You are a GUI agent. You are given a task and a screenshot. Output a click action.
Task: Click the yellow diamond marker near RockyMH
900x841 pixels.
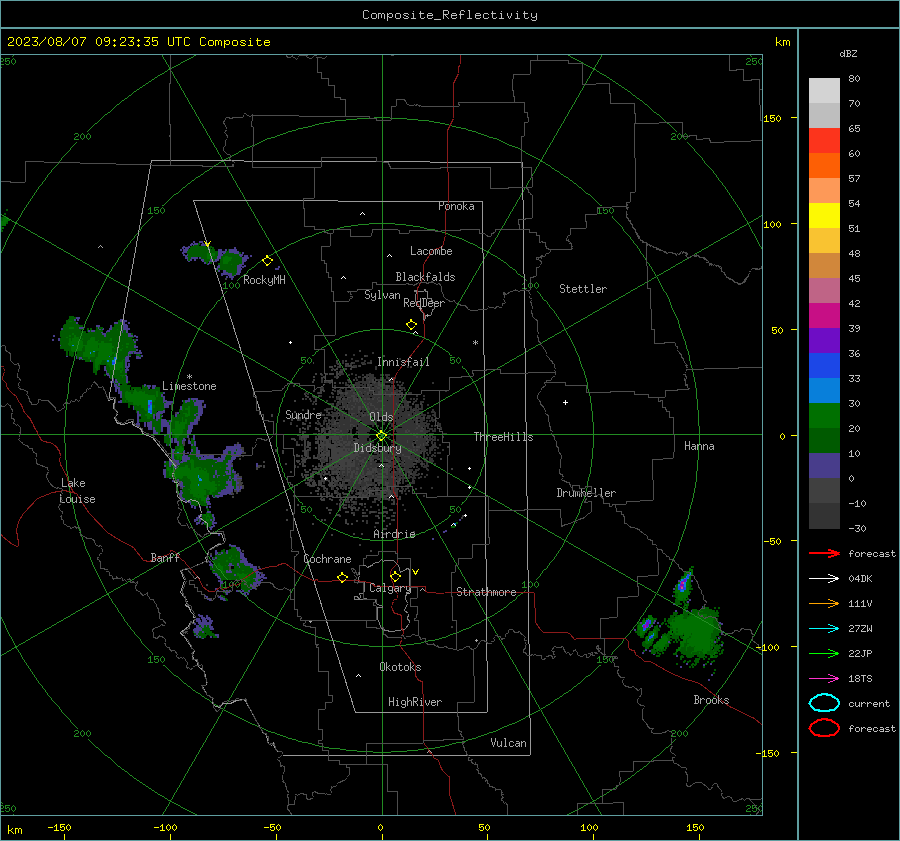[x=267, y=261]
